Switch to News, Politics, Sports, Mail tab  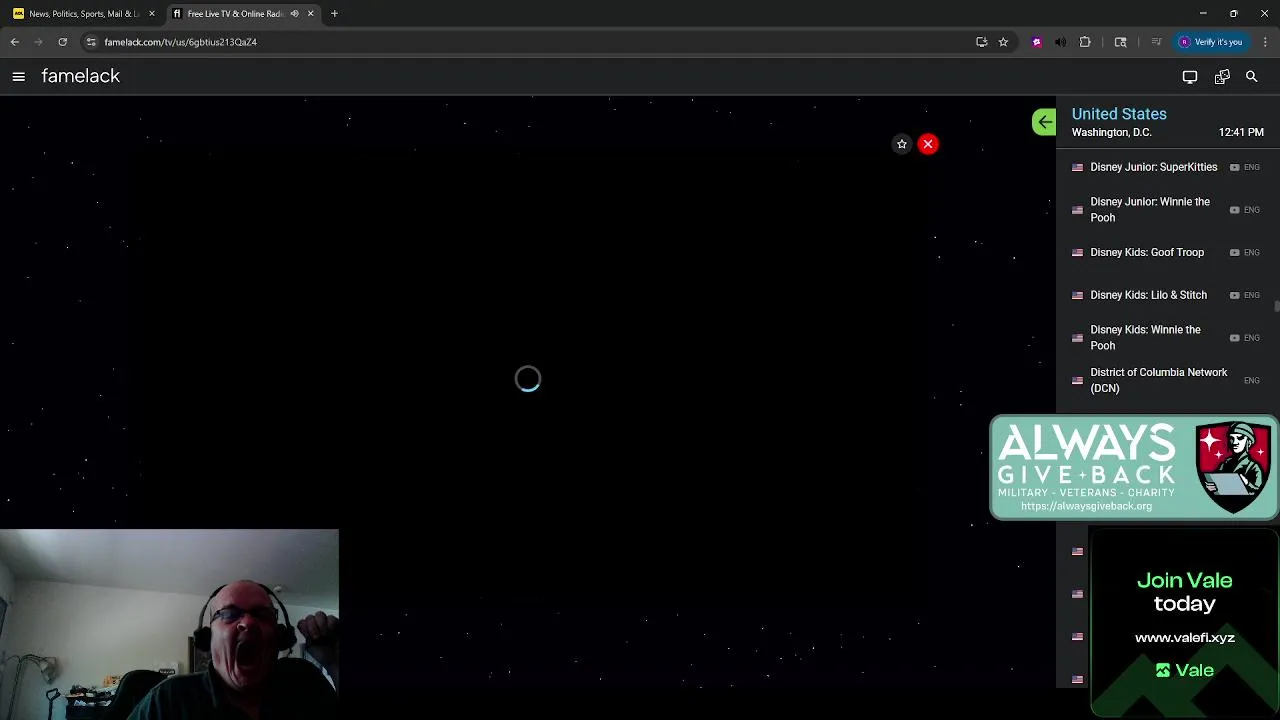coord(84,14)
